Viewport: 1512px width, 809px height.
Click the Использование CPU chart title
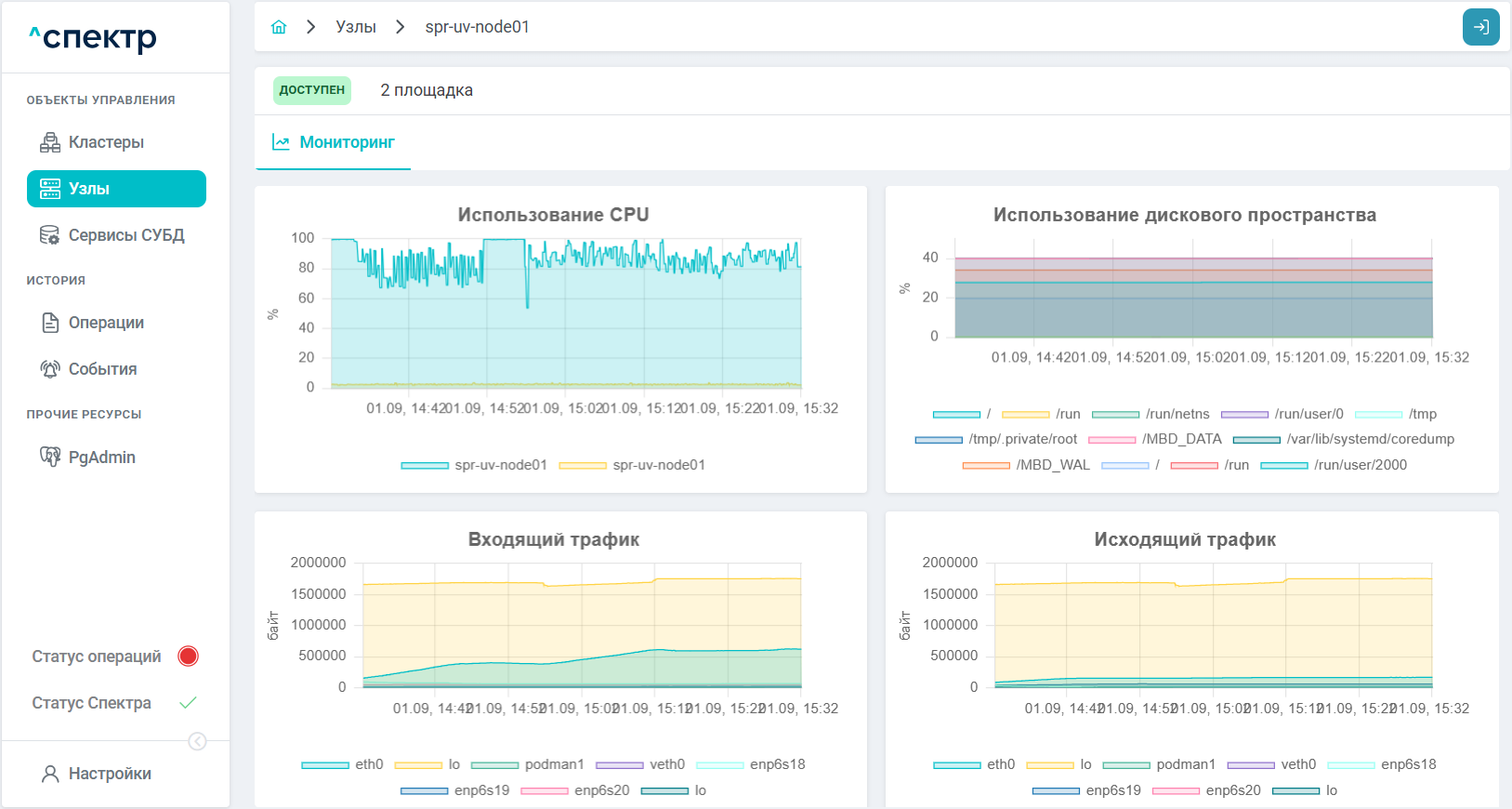pyautogui.click(x=554, y=215)
